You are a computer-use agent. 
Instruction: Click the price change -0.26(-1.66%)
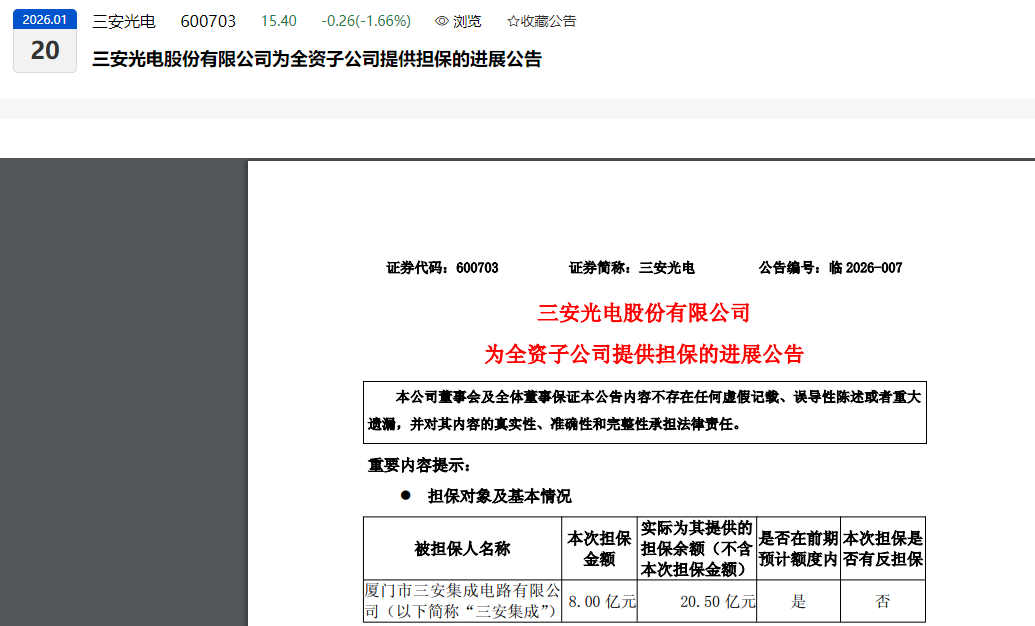366,21
